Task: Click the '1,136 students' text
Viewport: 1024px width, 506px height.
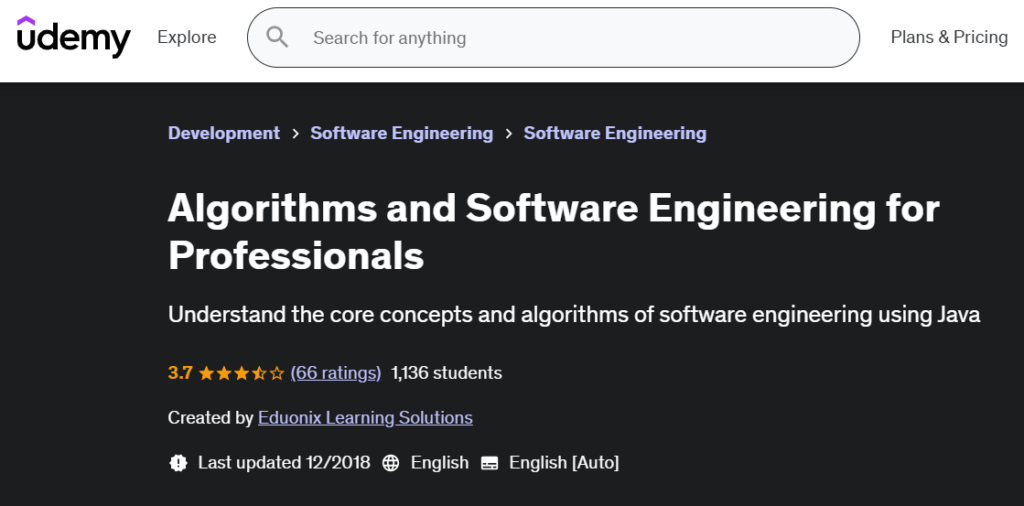Action: tap(447, 373)
